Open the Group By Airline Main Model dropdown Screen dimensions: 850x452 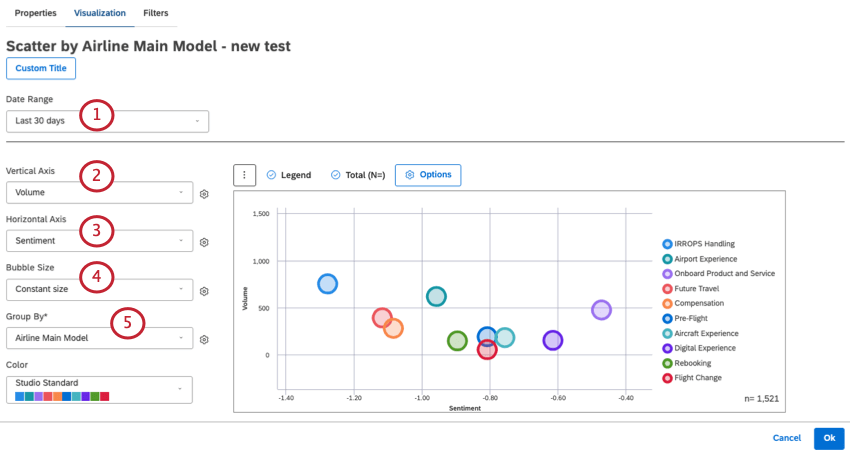(99, 338)
